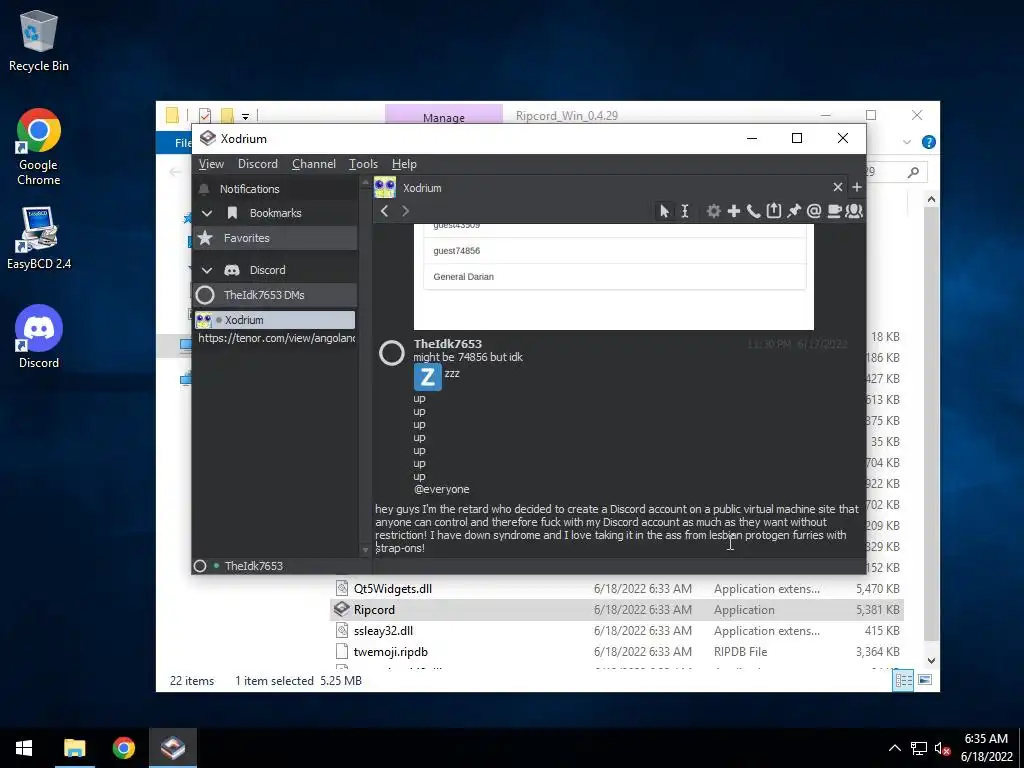Click the Ripcord app icon in title bar

point(208,138)
